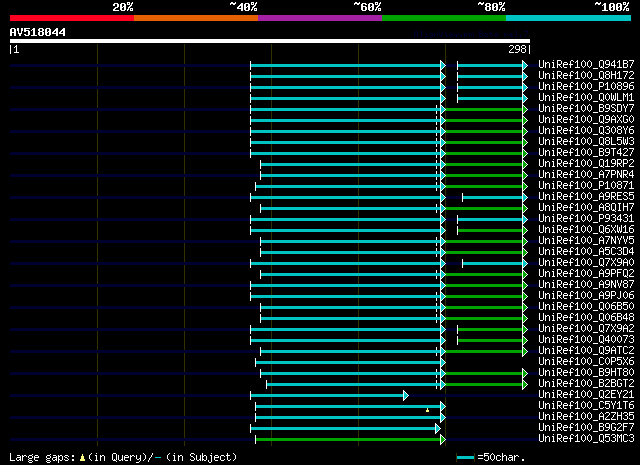Open UniRef100_Q9AXG0 hit
640x465 pixels.
click(x=586, y=120)
